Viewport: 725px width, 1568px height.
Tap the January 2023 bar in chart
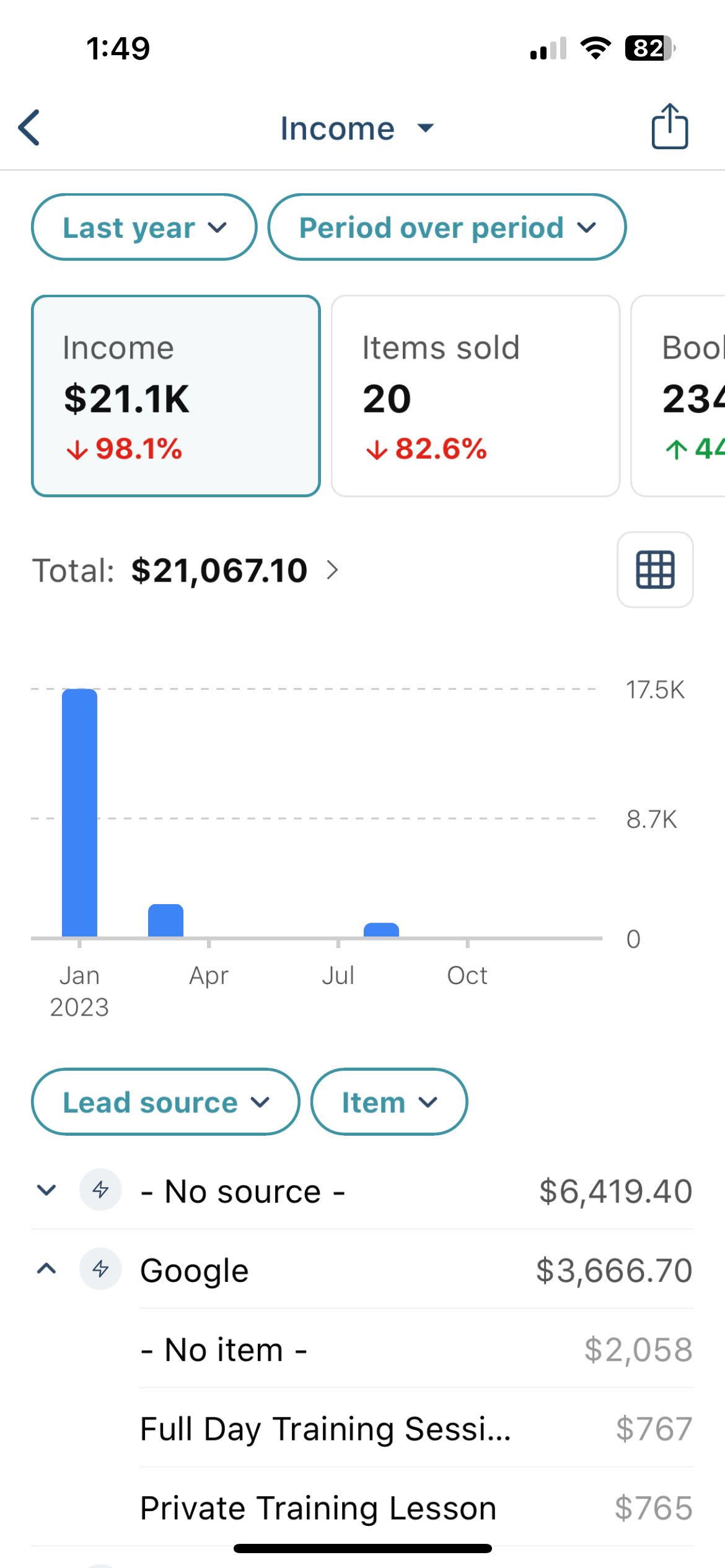79,812
